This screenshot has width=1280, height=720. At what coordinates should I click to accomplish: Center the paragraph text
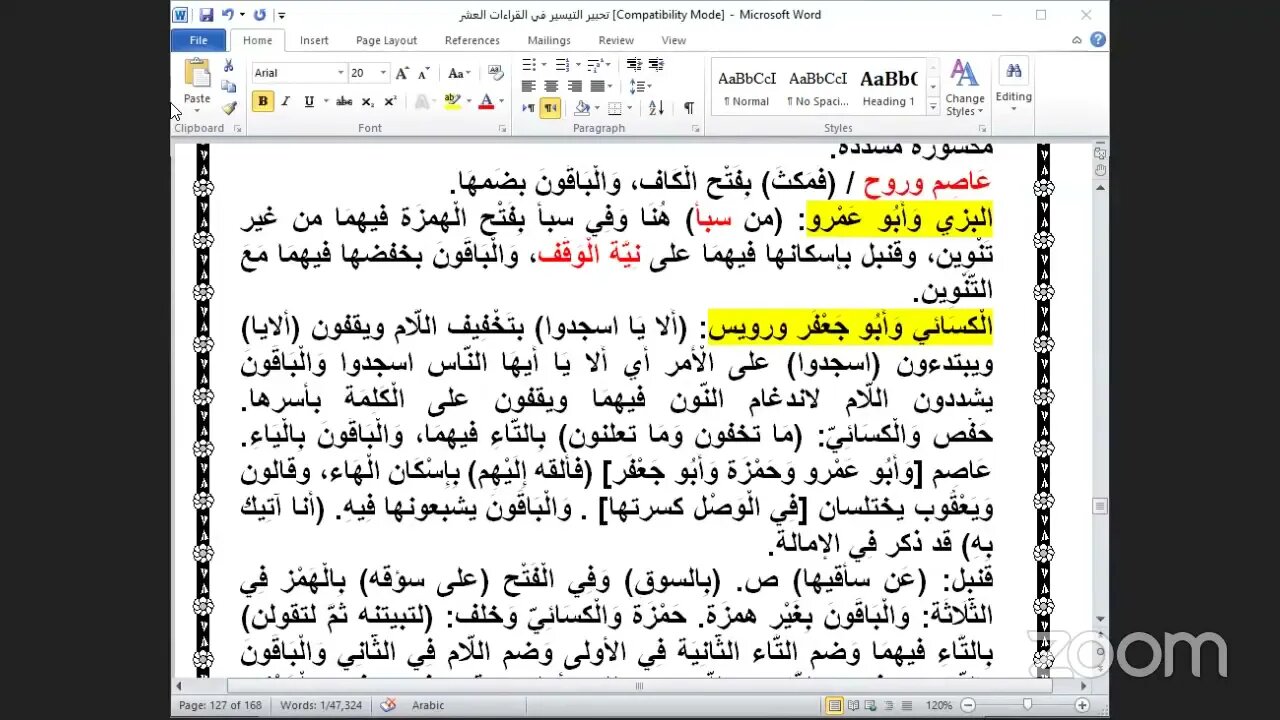point(550,87)
